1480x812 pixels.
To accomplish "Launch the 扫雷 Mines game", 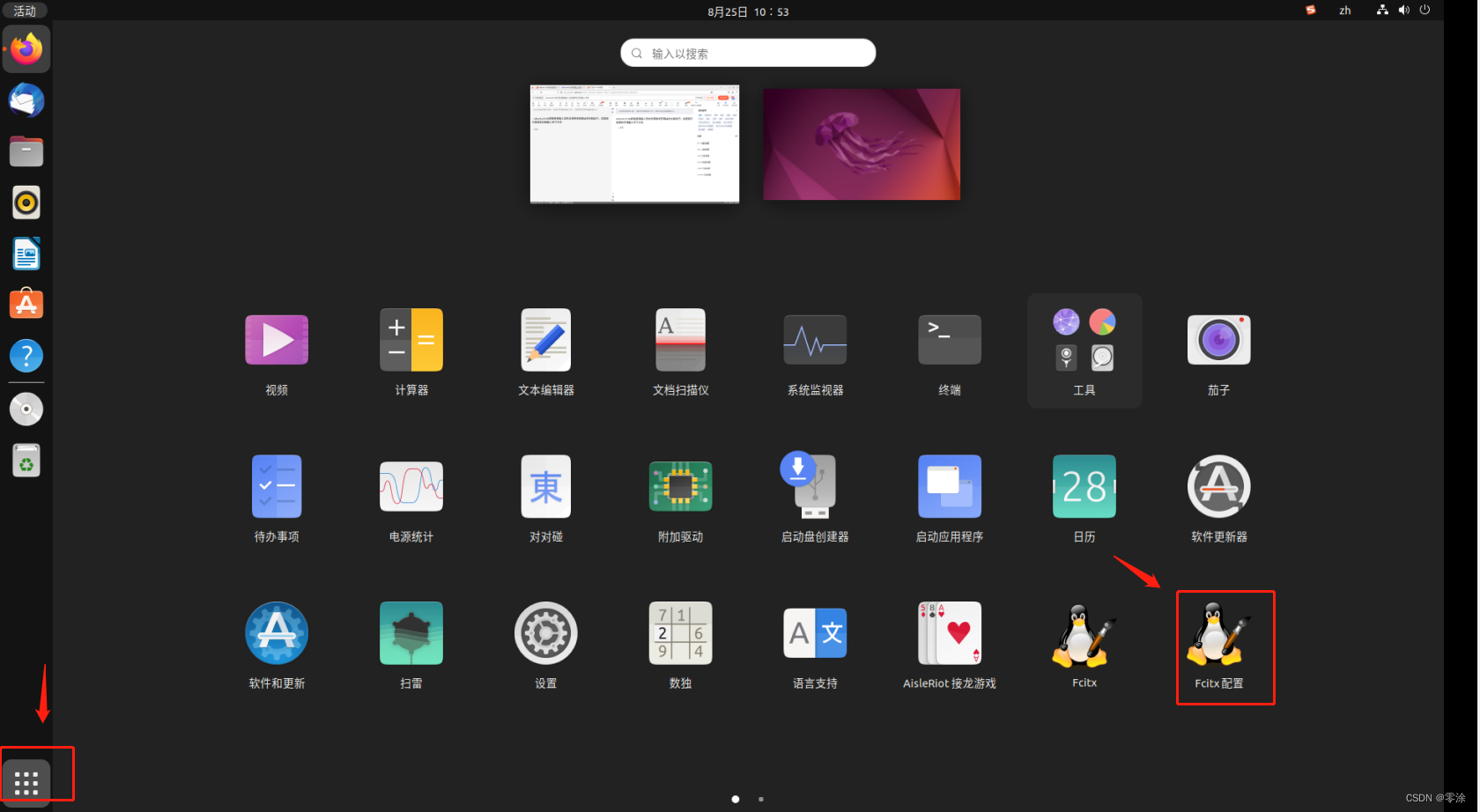I will coord(411,633).
